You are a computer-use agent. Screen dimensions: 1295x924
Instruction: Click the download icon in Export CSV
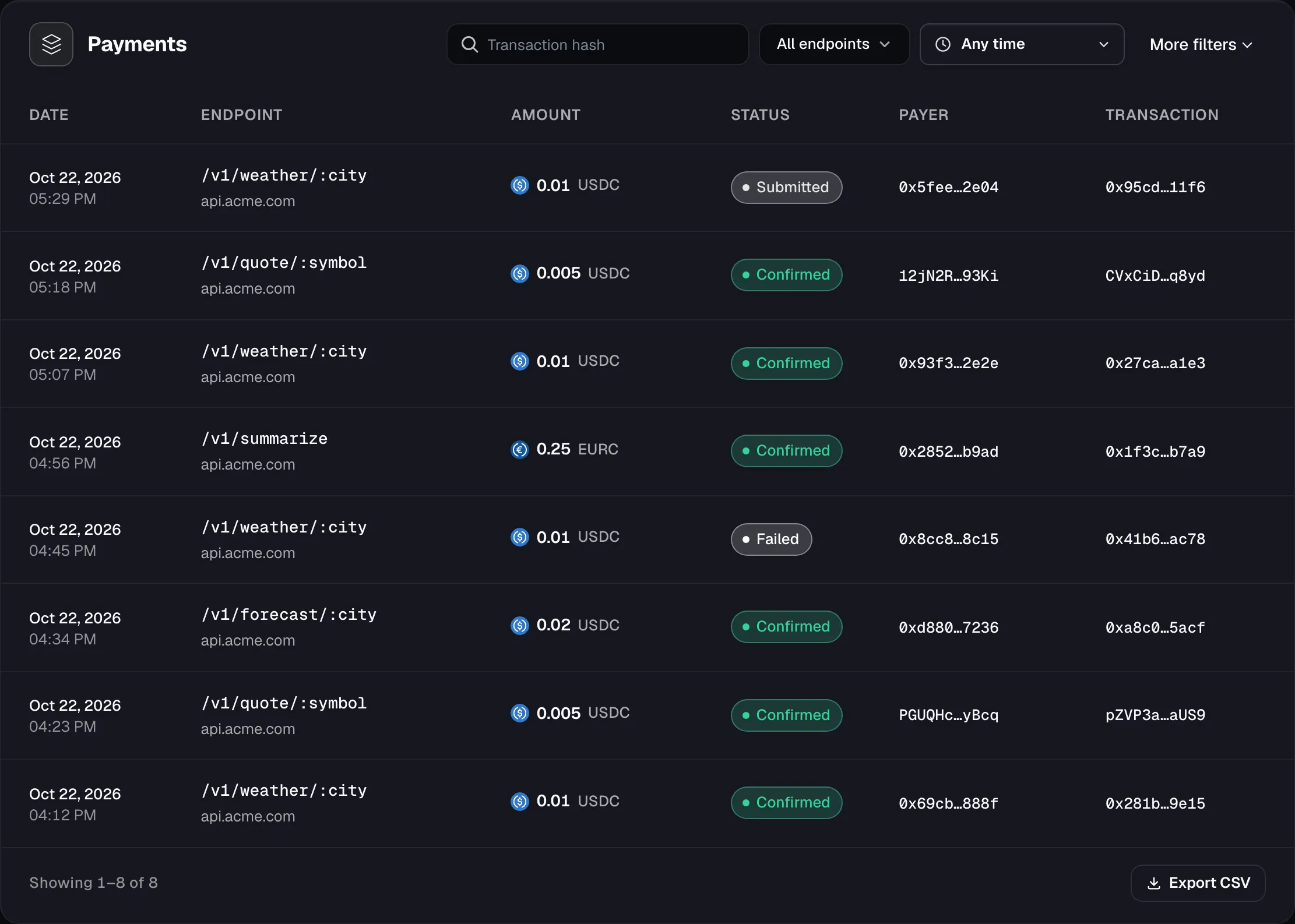click(x=1153, y=883)
